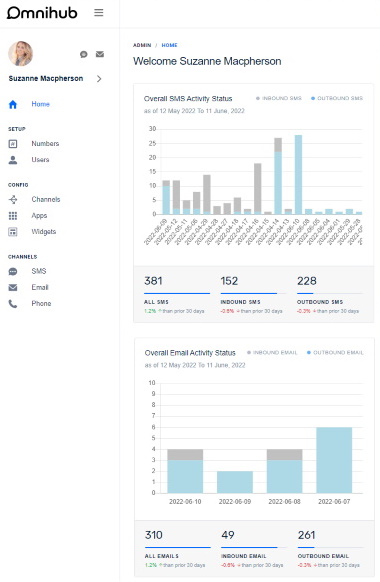Toggle the OUTBOUND SMS legend item
The width and height of the screenshot is (380, 582).
337,98
